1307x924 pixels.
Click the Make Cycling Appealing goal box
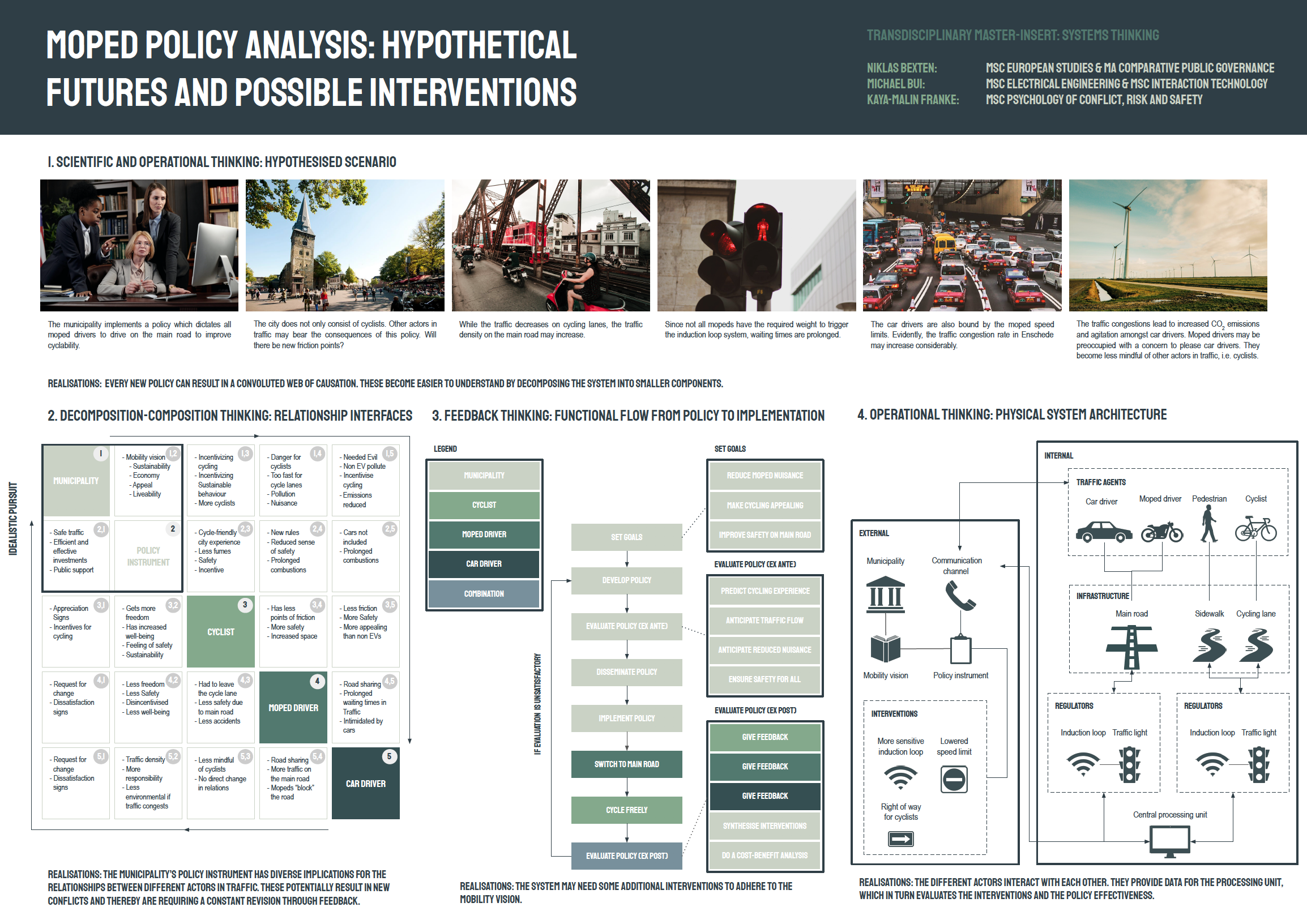click(765, 506)
